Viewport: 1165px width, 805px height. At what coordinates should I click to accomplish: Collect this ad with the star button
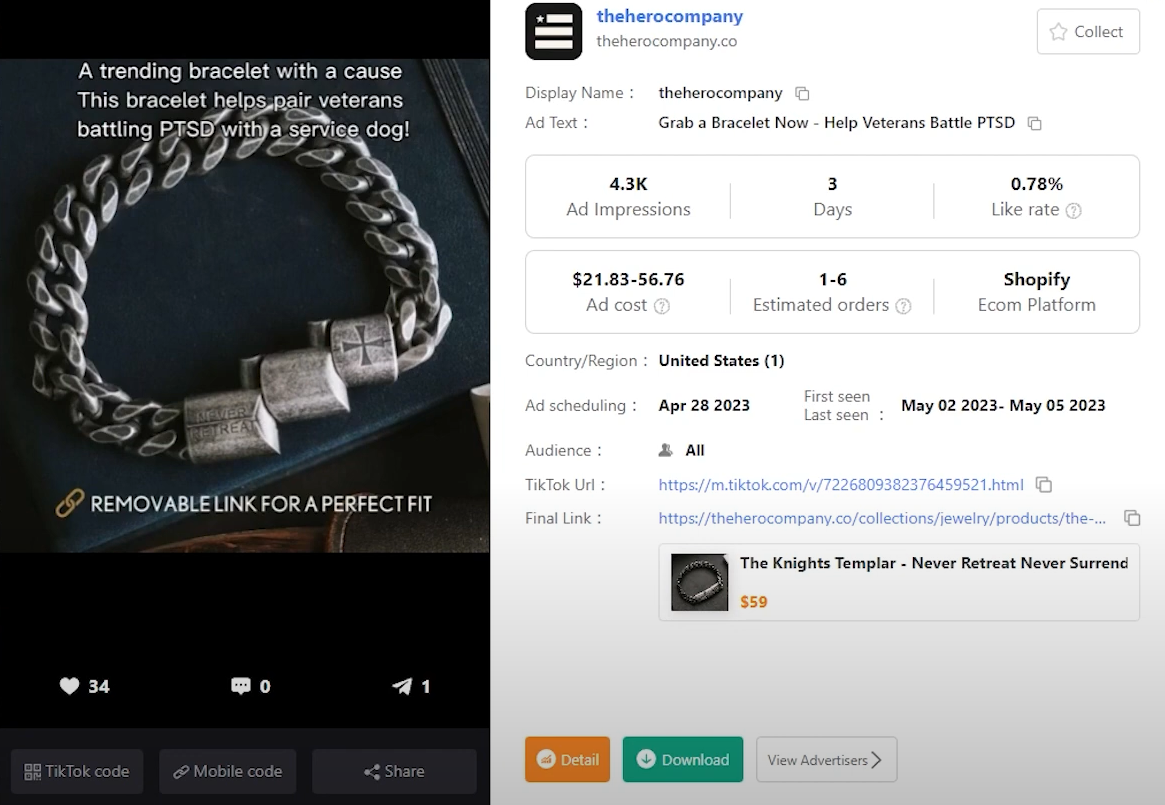point(1088,32)
